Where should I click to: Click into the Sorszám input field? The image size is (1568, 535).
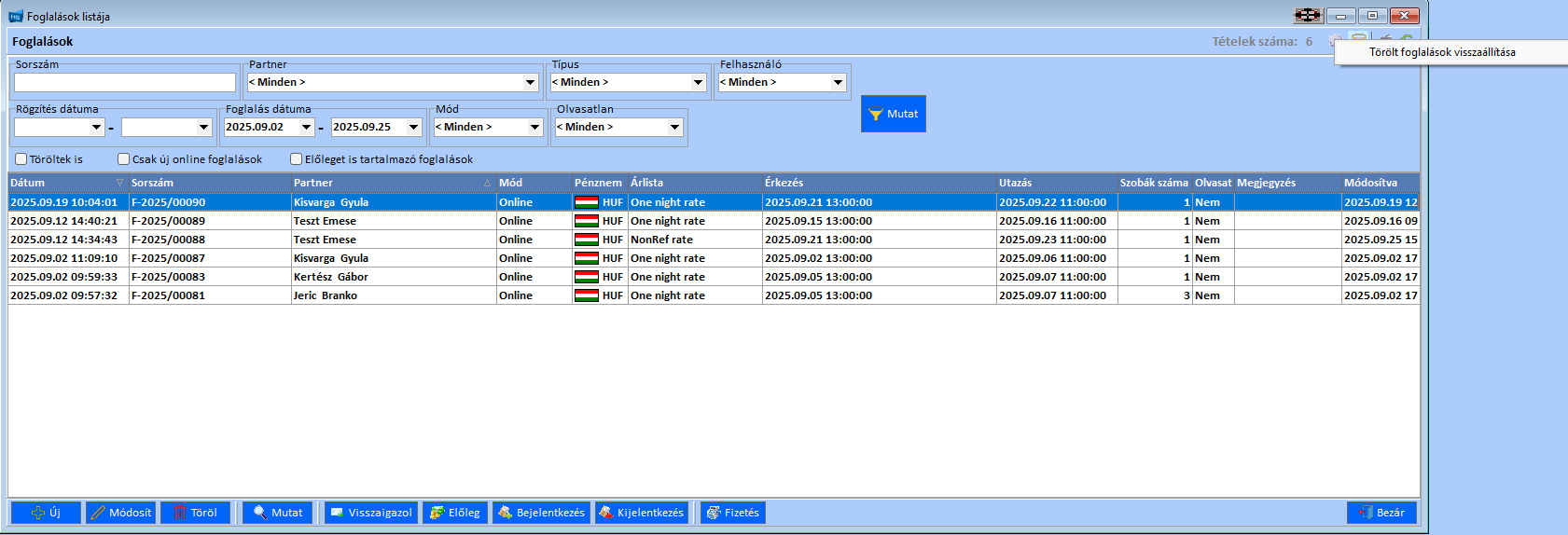point(124,83)
